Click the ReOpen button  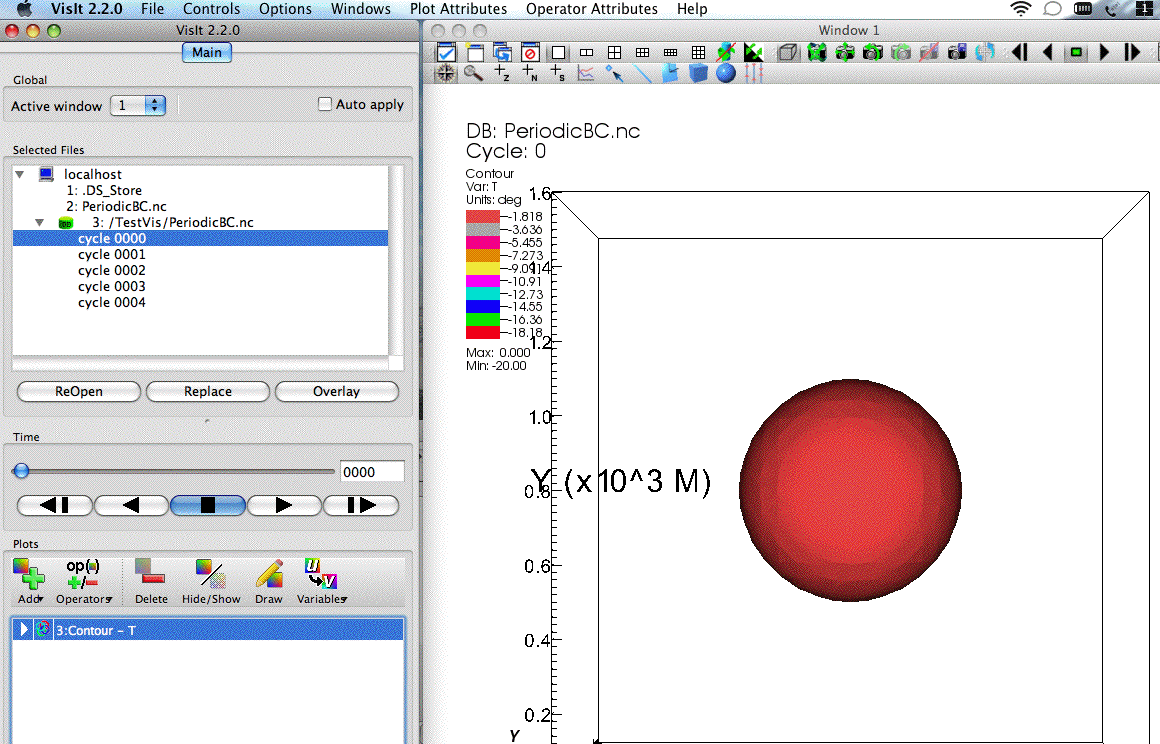pyautogui.click(x=79, y=391)
